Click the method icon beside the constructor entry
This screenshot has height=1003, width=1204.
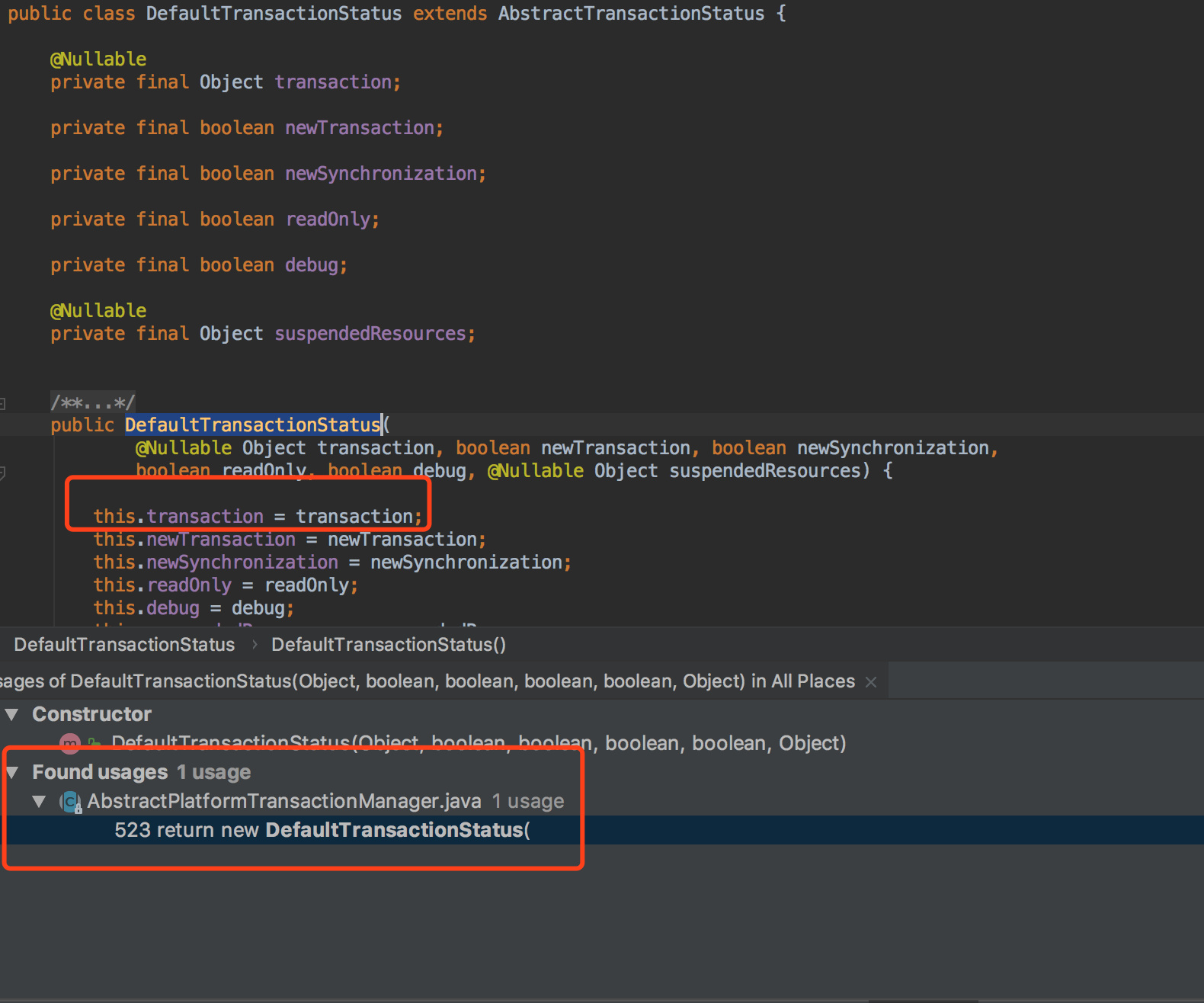click(70, 743)
